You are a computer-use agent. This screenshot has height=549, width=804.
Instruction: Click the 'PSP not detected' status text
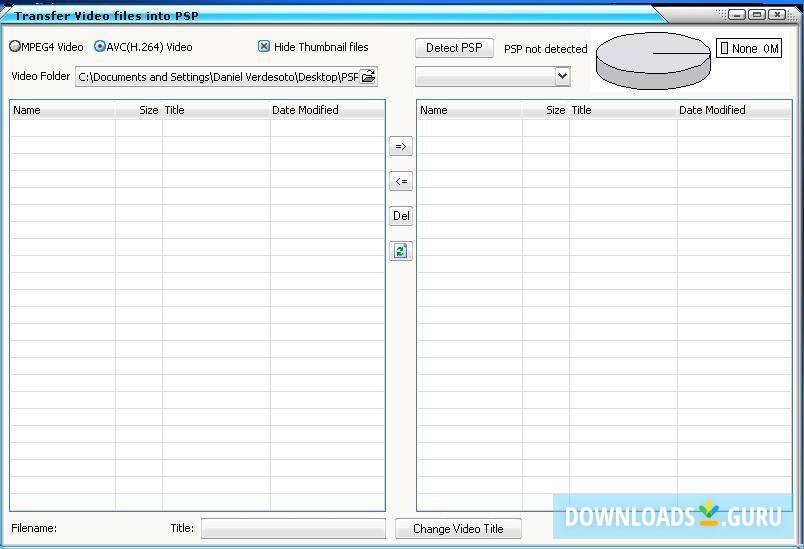(x=546, y=49)
